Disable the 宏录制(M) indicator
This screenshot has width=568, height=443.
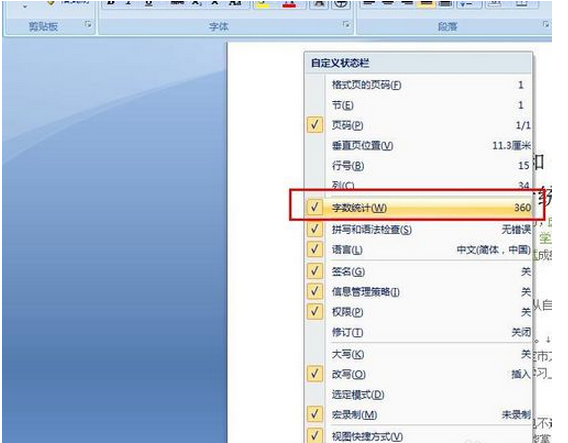[x=418, y=414]
